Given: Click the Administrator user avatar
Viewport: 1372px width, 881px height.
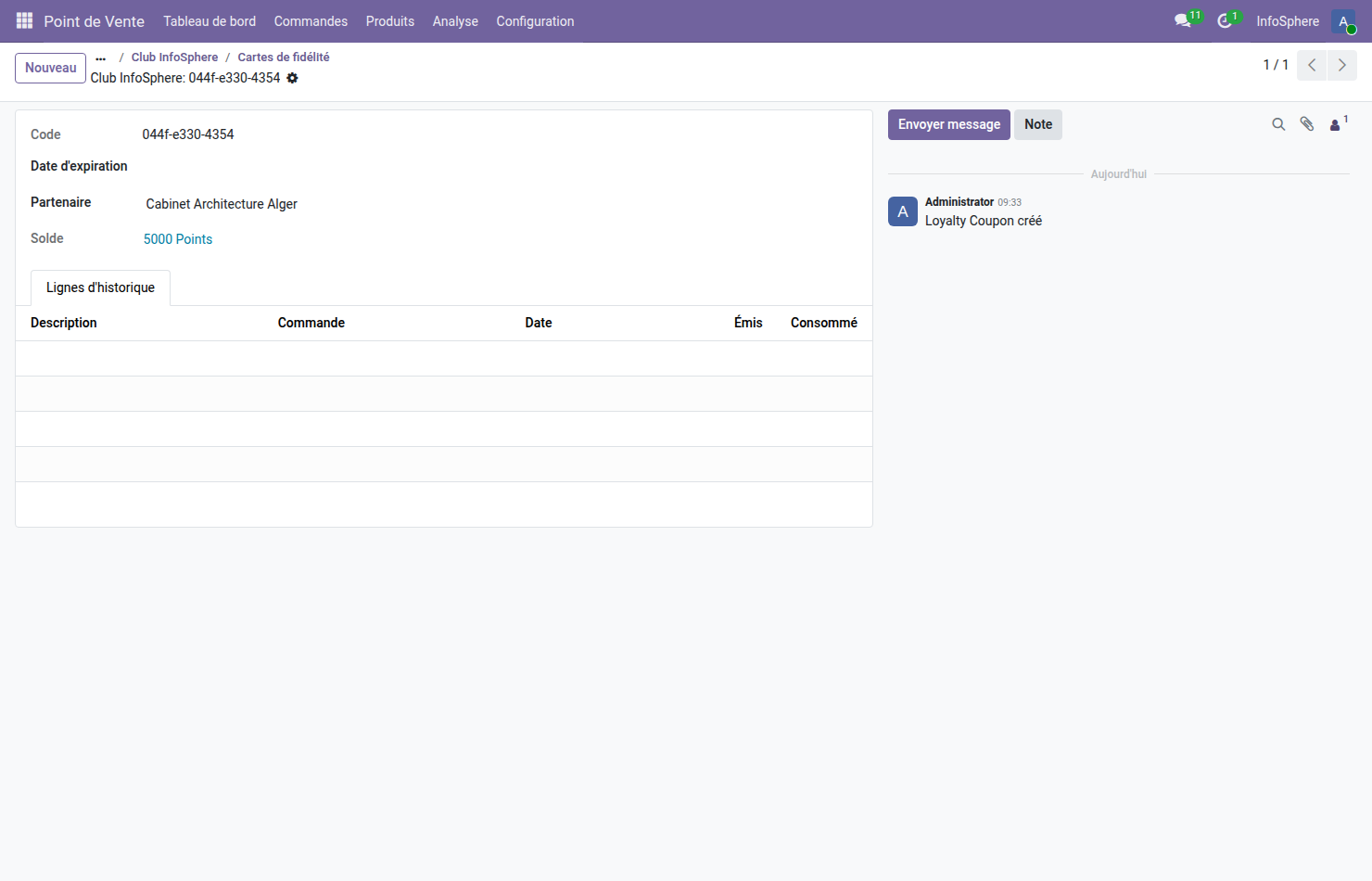Looking at the screenshot, I should (1342, 21).
